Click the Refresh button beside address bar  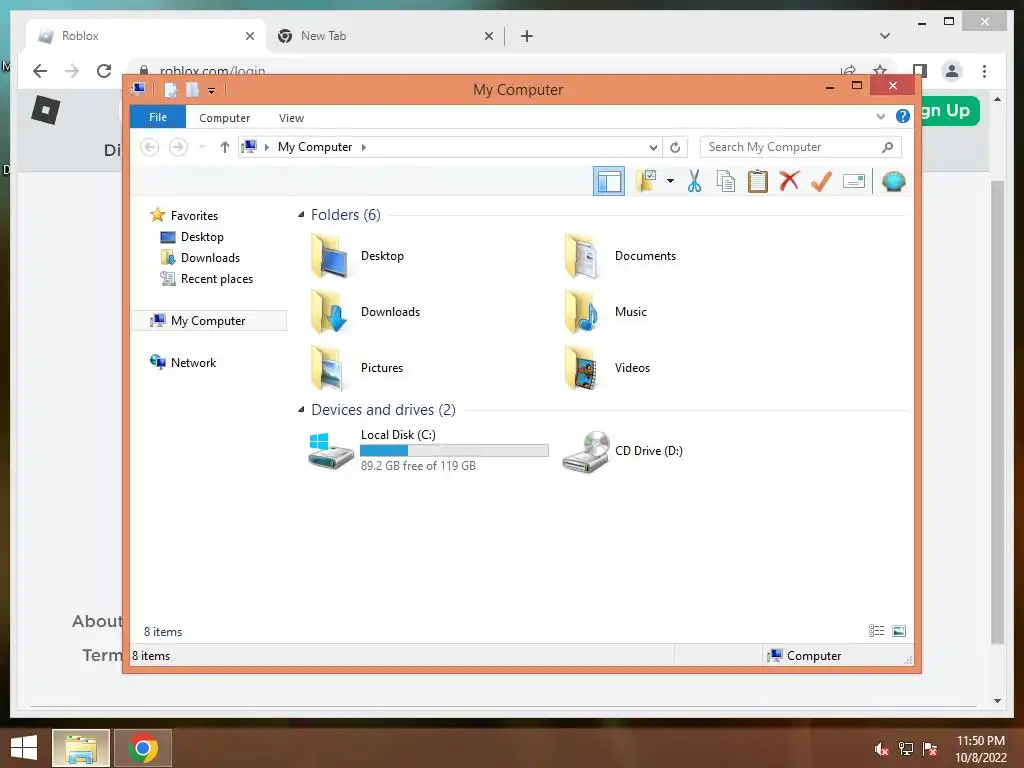point(675,148)
